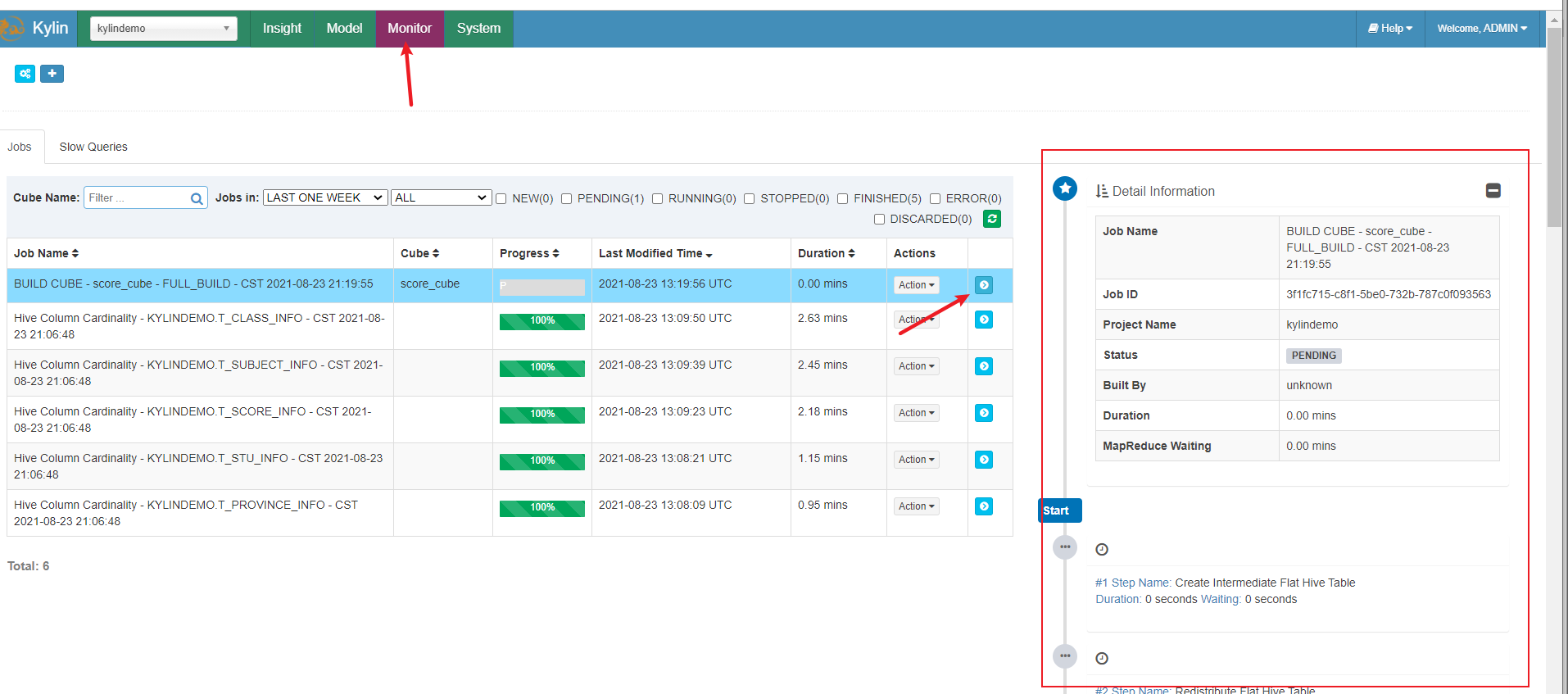Image resolution: width=1568 pixels, height=694 pixels.
Task: Refresh the job list with green button
Action: (x=991, y=219)
